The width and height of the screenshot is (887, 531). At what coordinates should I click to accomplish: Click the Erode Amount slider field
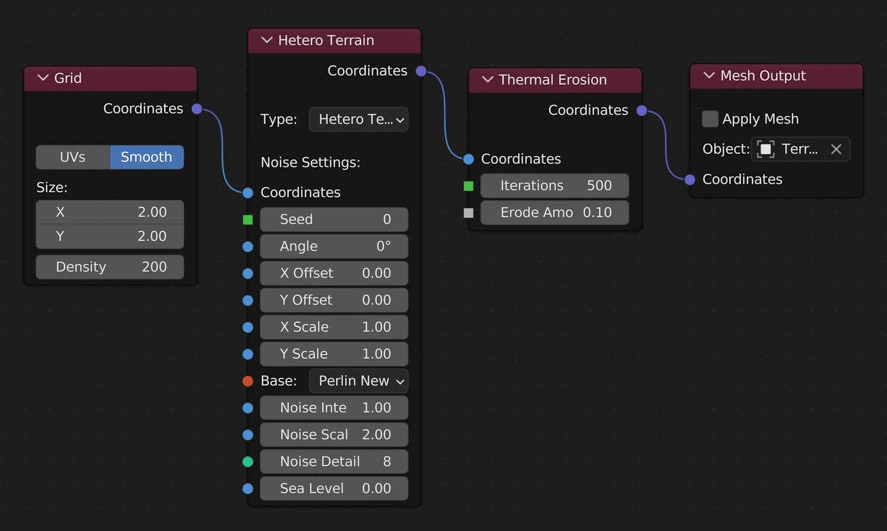click(x=554, y=213)
